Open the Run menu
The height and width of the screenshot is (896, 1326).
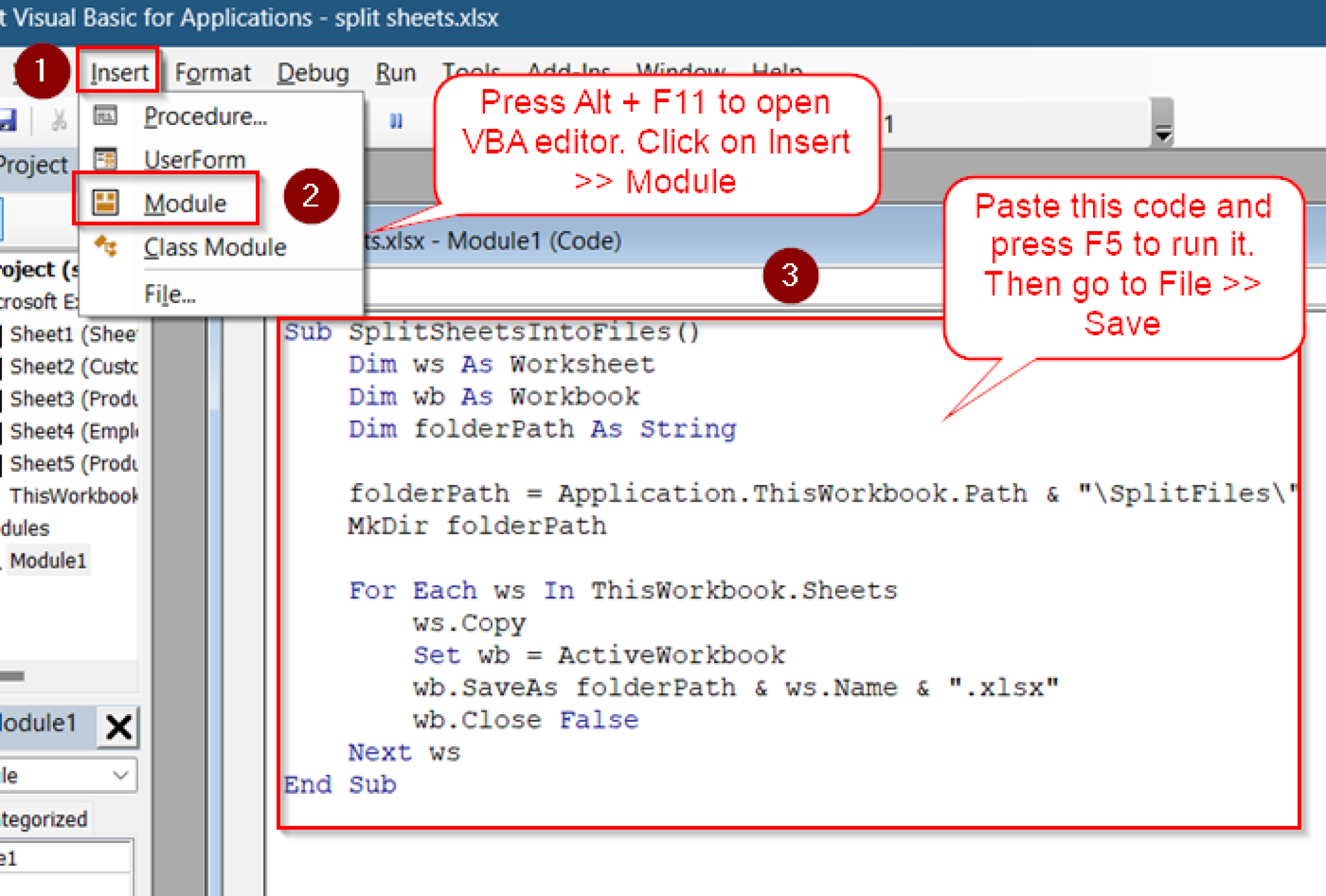[x=396, y=72]
